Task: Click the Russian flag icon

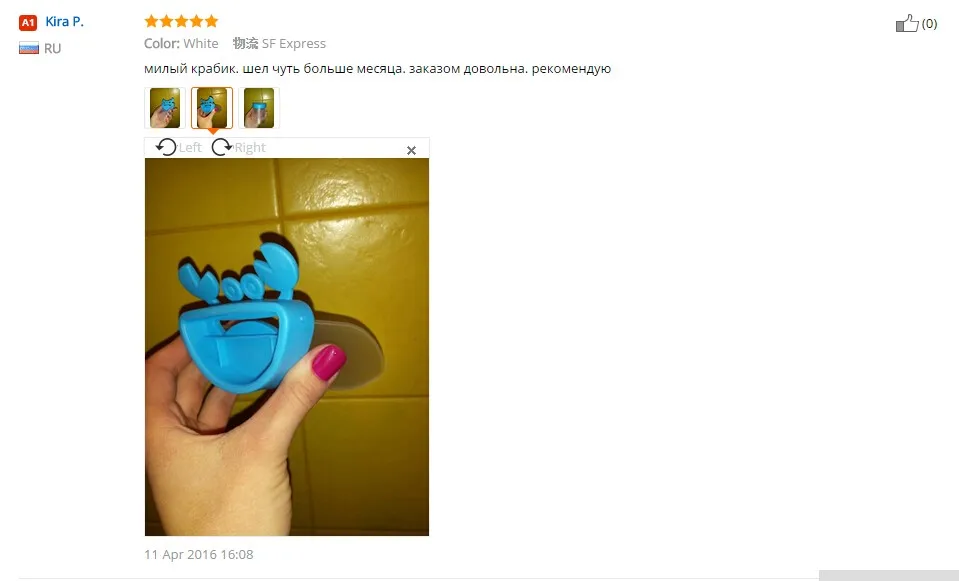Action: (29, 48)
